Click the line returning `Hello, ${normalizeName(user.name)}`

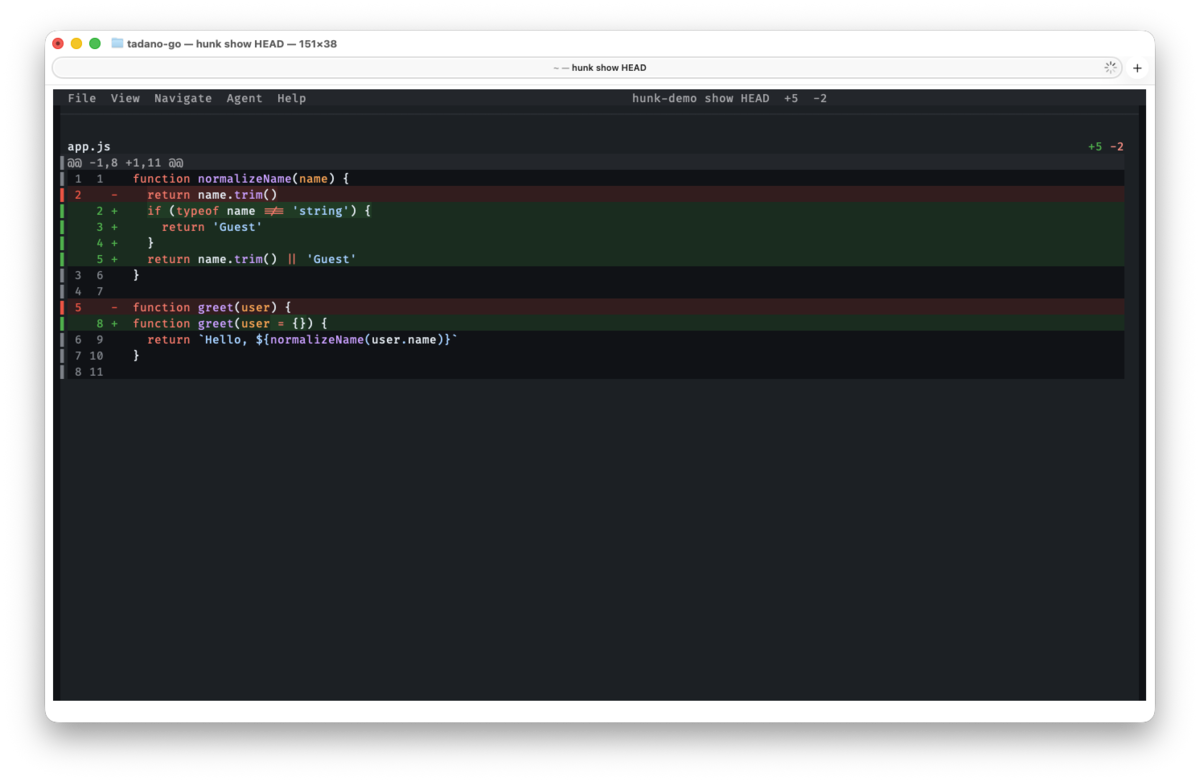(x=592, y=339)
